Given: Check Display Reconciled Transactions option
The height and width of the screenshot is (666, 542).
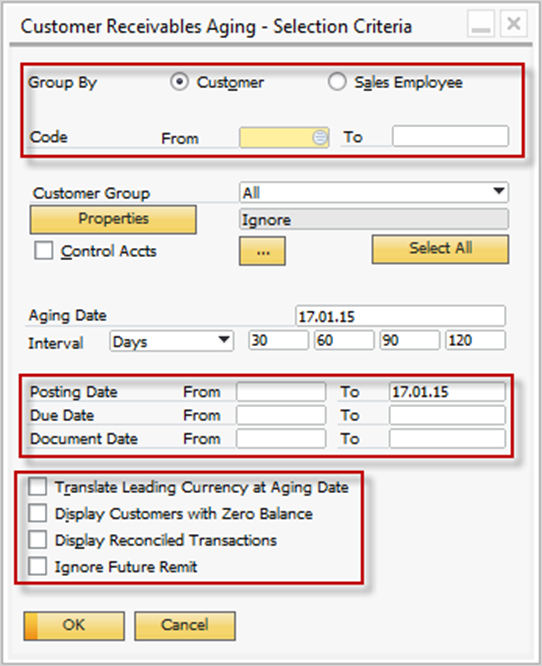Looking at the screenshot, I should (x=38, y=540).
